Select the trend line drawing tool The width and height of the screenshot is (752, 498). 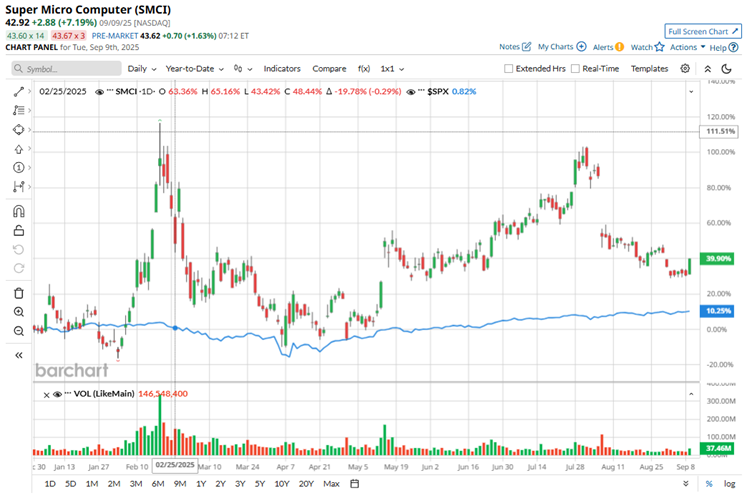[x=18, y=91]
